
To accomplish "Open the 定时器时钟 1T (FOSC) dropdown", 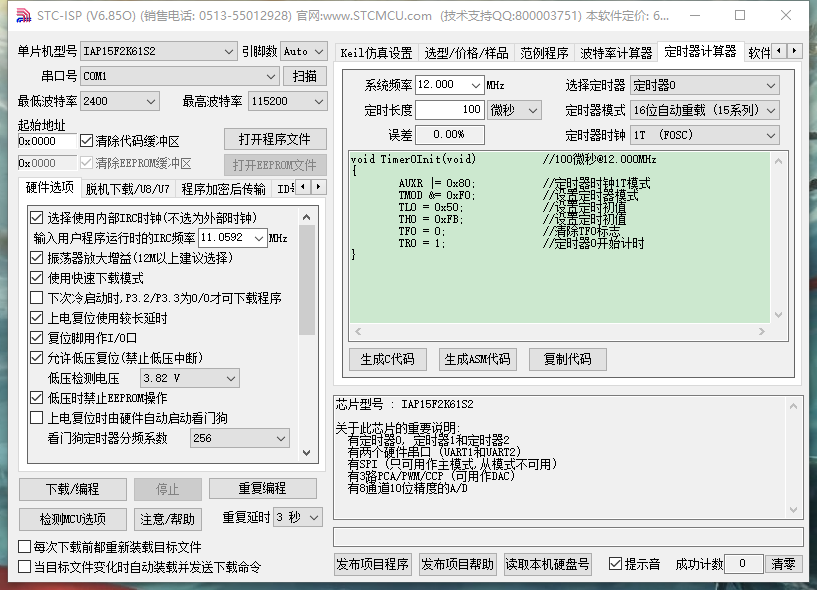I will 705,135.
